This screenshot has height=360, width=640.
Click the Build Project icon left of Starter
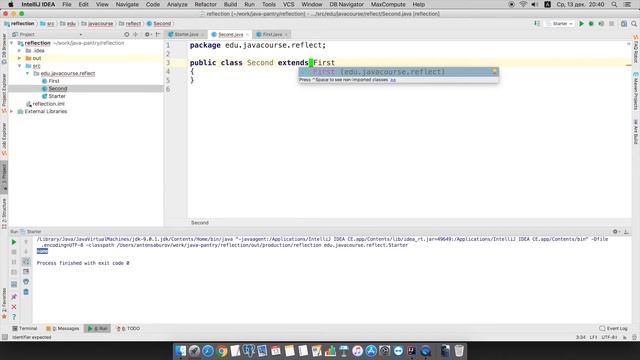[537, 24]
